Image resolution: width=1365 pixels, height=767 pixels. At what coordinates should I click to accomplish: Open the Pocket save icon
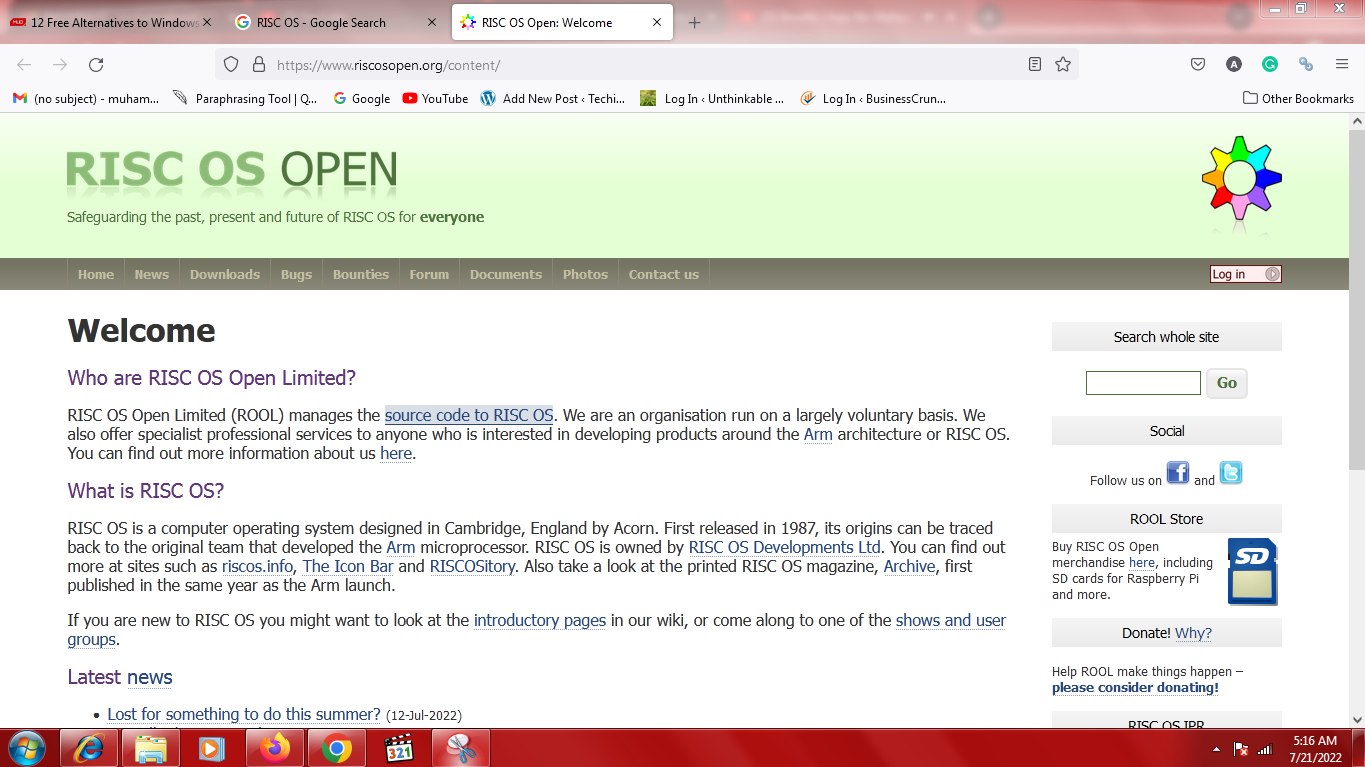pyautogui.click(x=1198, y=64)
